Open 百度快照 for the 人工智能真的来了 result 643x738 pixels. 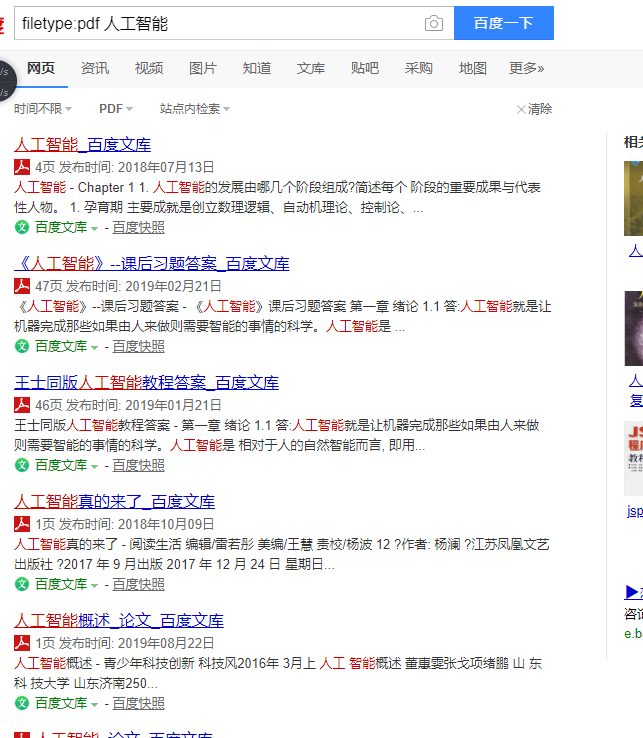pos(138,585)
